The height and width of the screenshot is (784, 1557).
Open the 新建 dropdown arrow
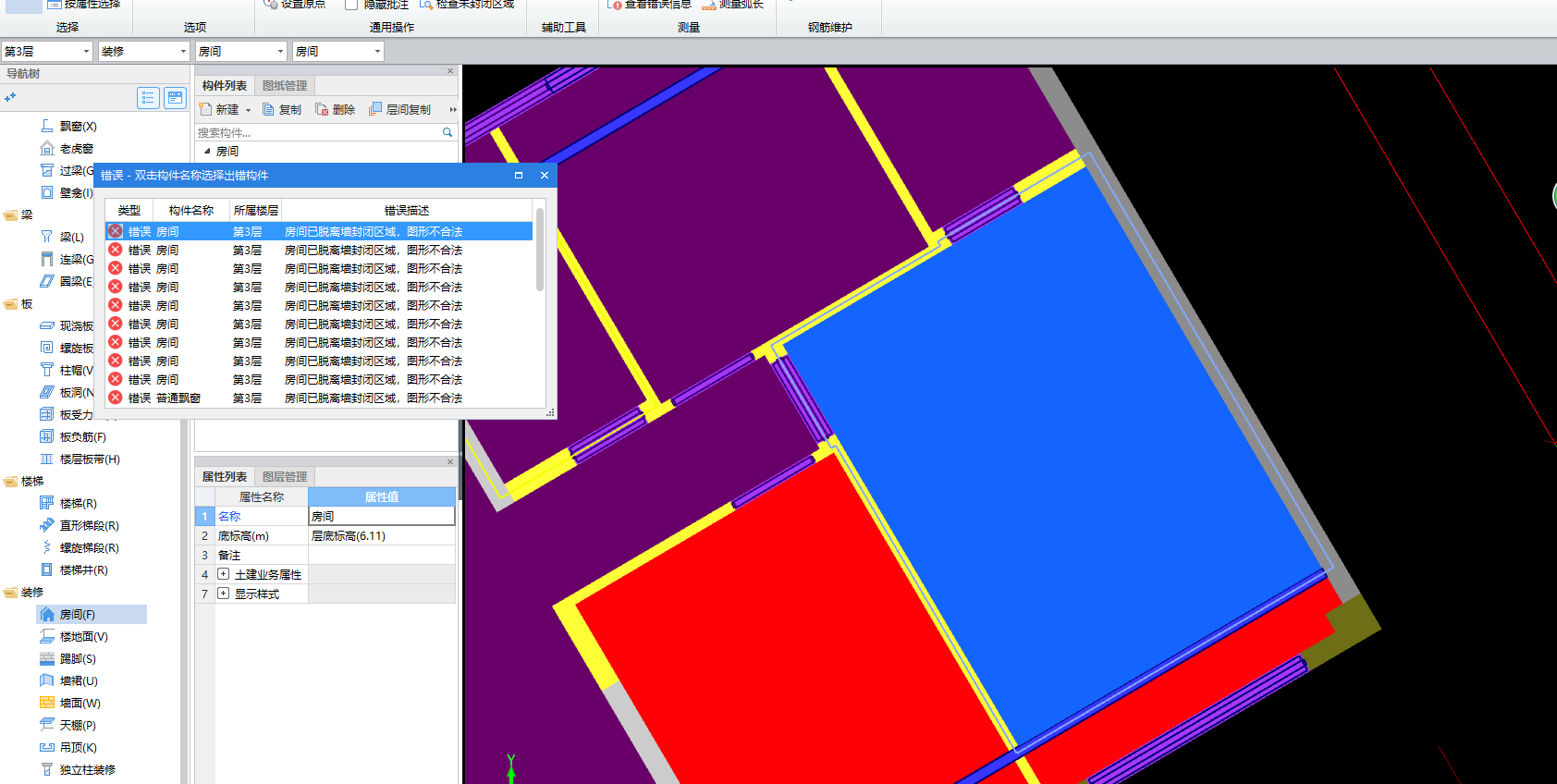click(x=248, y=110)
